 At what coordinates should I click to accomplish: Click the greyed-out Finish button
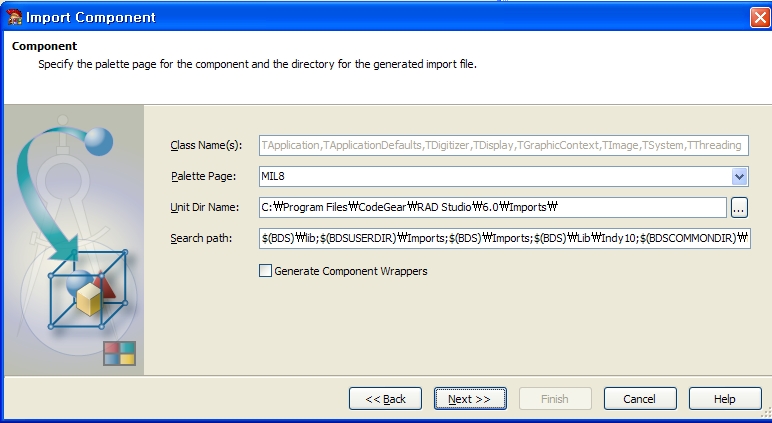[x=555, y=399]
